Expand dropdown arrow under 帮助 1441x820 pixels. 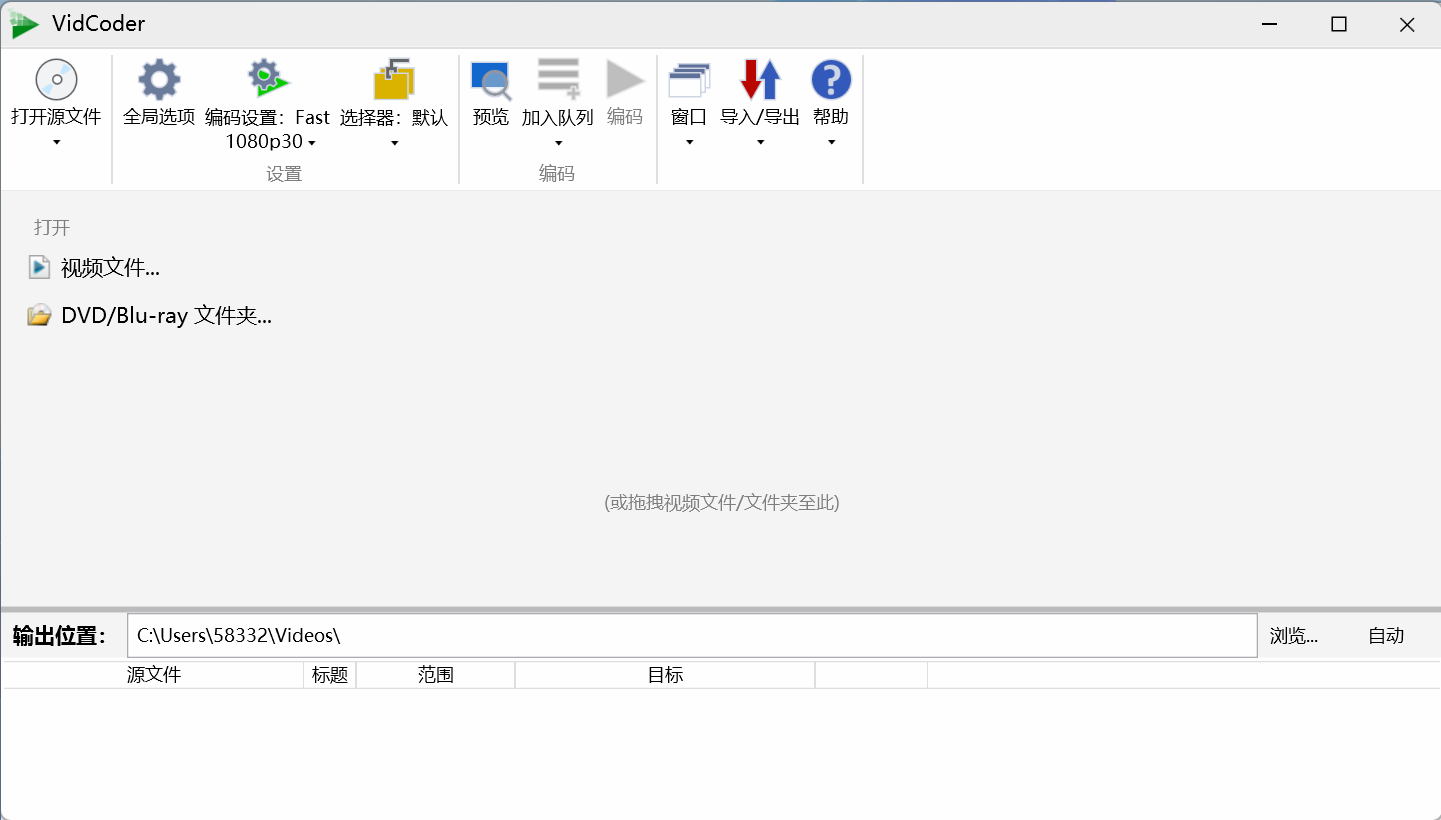coord(831,143)
